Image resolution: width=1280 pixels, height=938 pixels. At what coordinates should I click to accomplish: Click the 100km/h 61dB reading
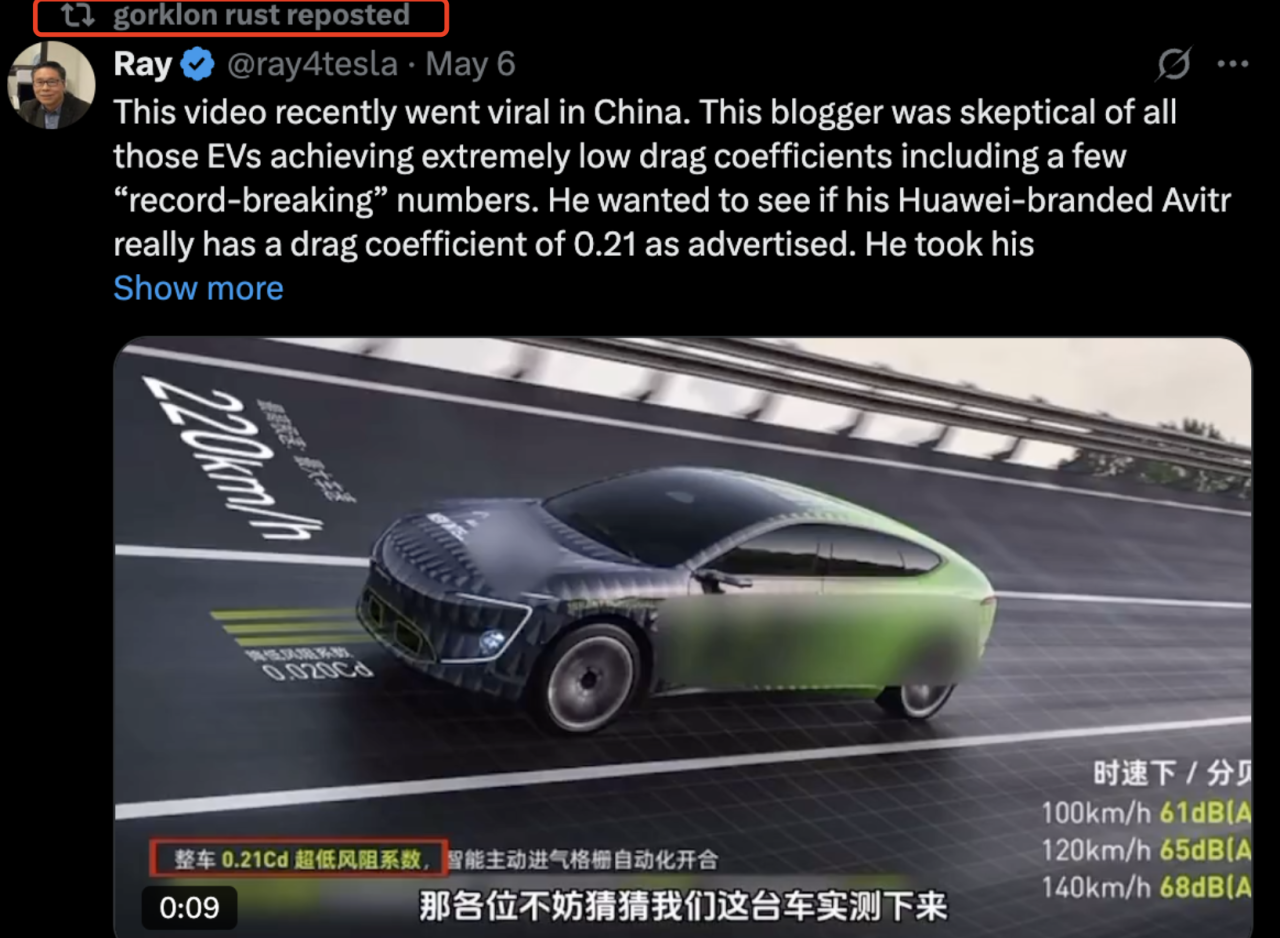coord(1146,813)
